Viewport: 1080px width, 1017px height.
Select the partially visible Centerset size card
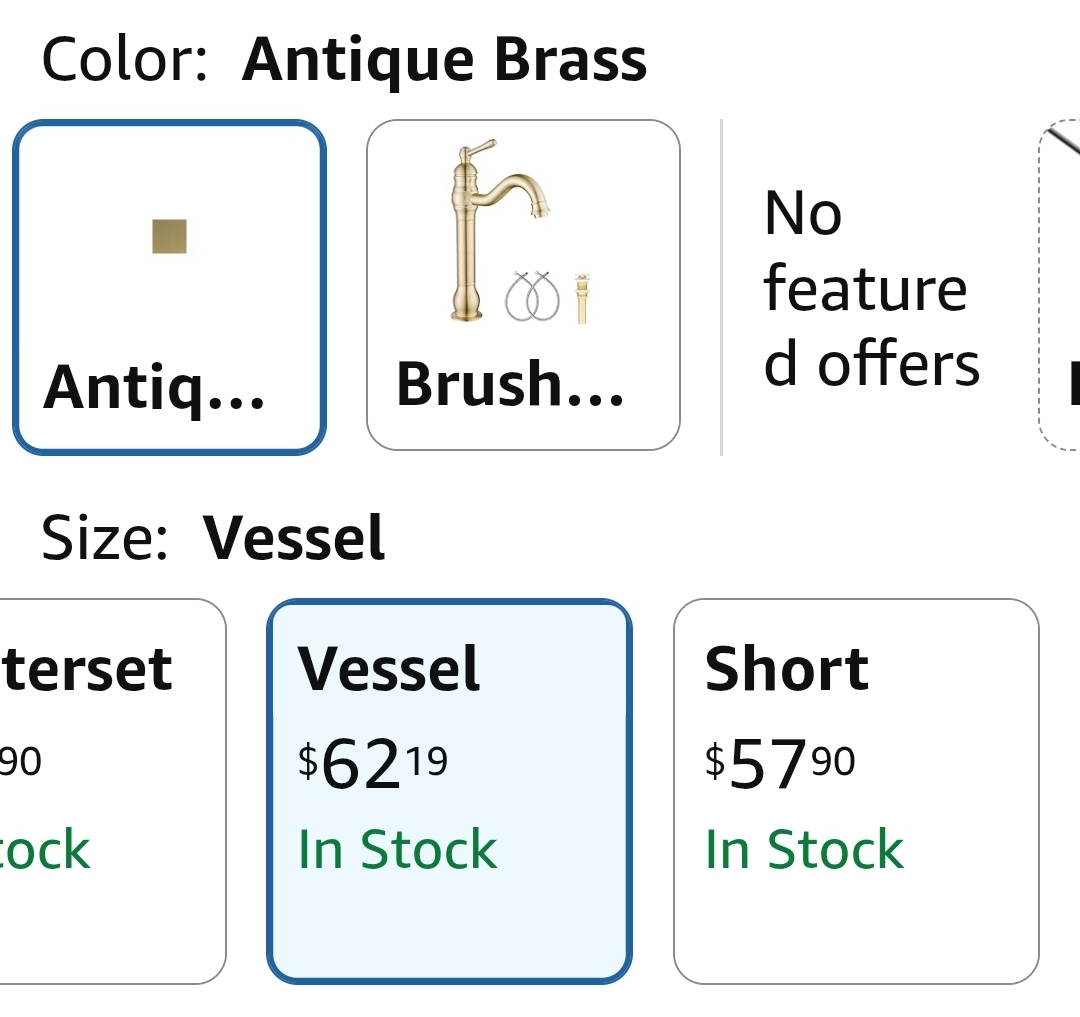pos(113,791)
